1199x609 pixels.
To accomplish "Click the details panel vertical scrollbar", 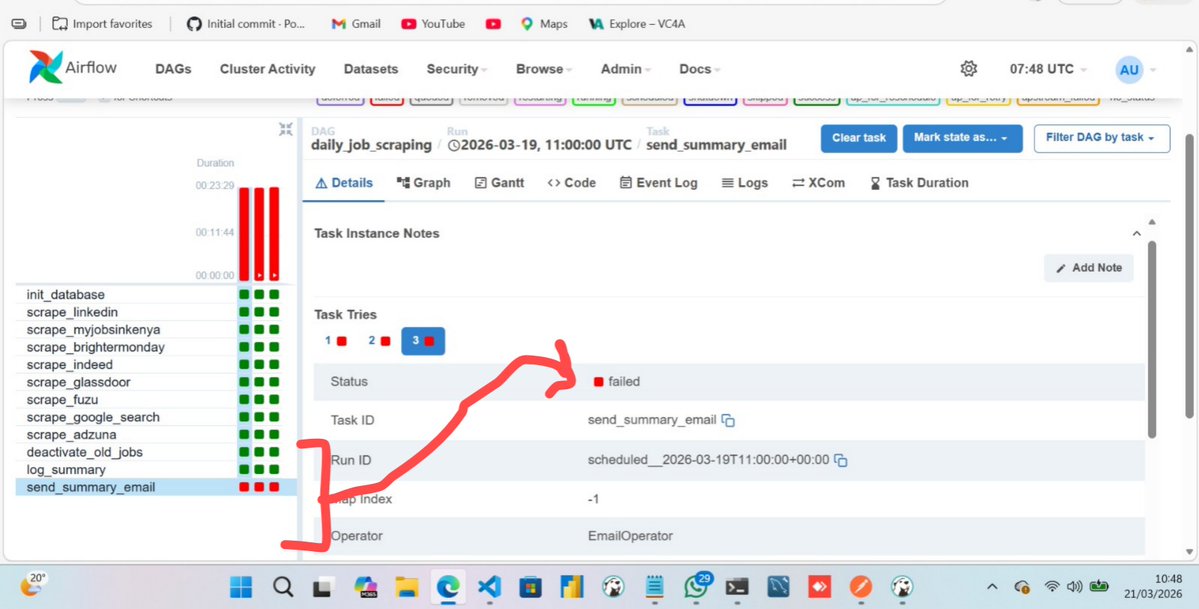I will pyautogui.click(x=1152, y=340).
